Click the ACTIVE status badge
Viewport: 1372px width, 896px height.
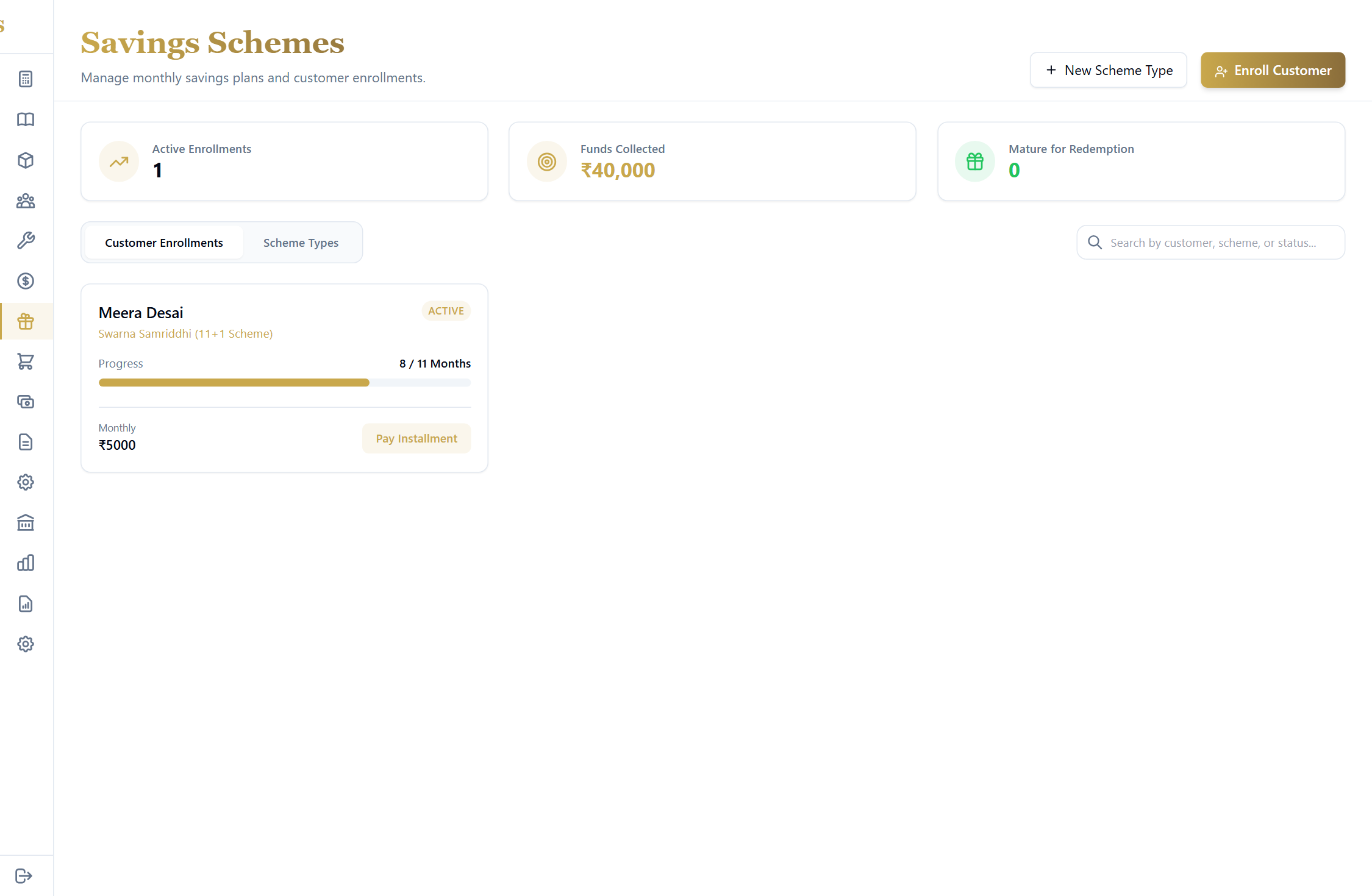[446, 311]
